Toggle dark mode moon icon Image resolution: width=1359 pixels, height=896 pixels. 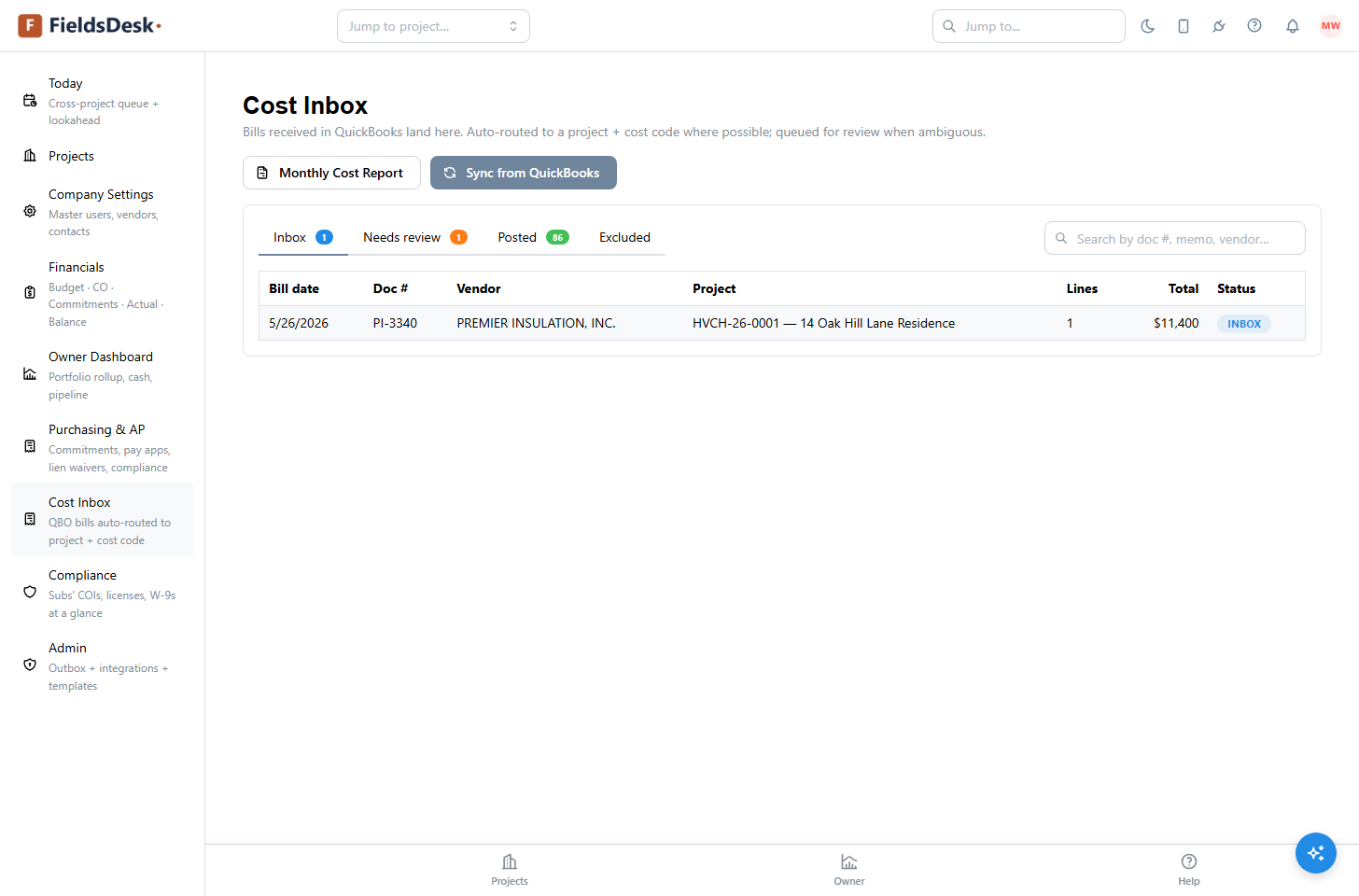pos(1148,26)
